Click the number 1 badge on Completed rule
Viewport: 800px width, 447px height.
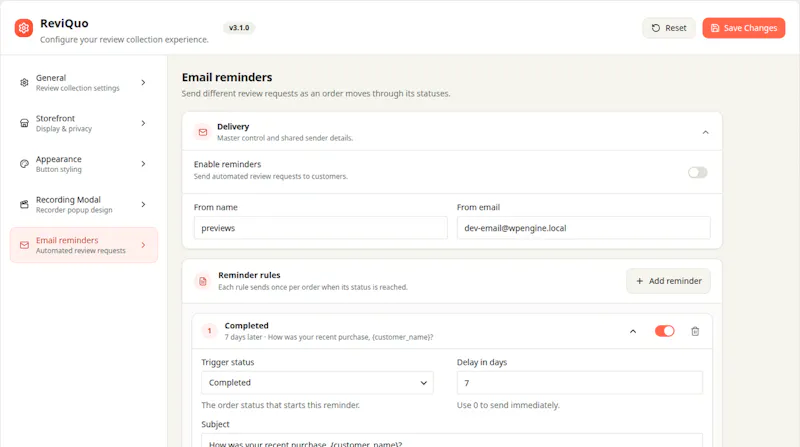[x=209, y=331]
